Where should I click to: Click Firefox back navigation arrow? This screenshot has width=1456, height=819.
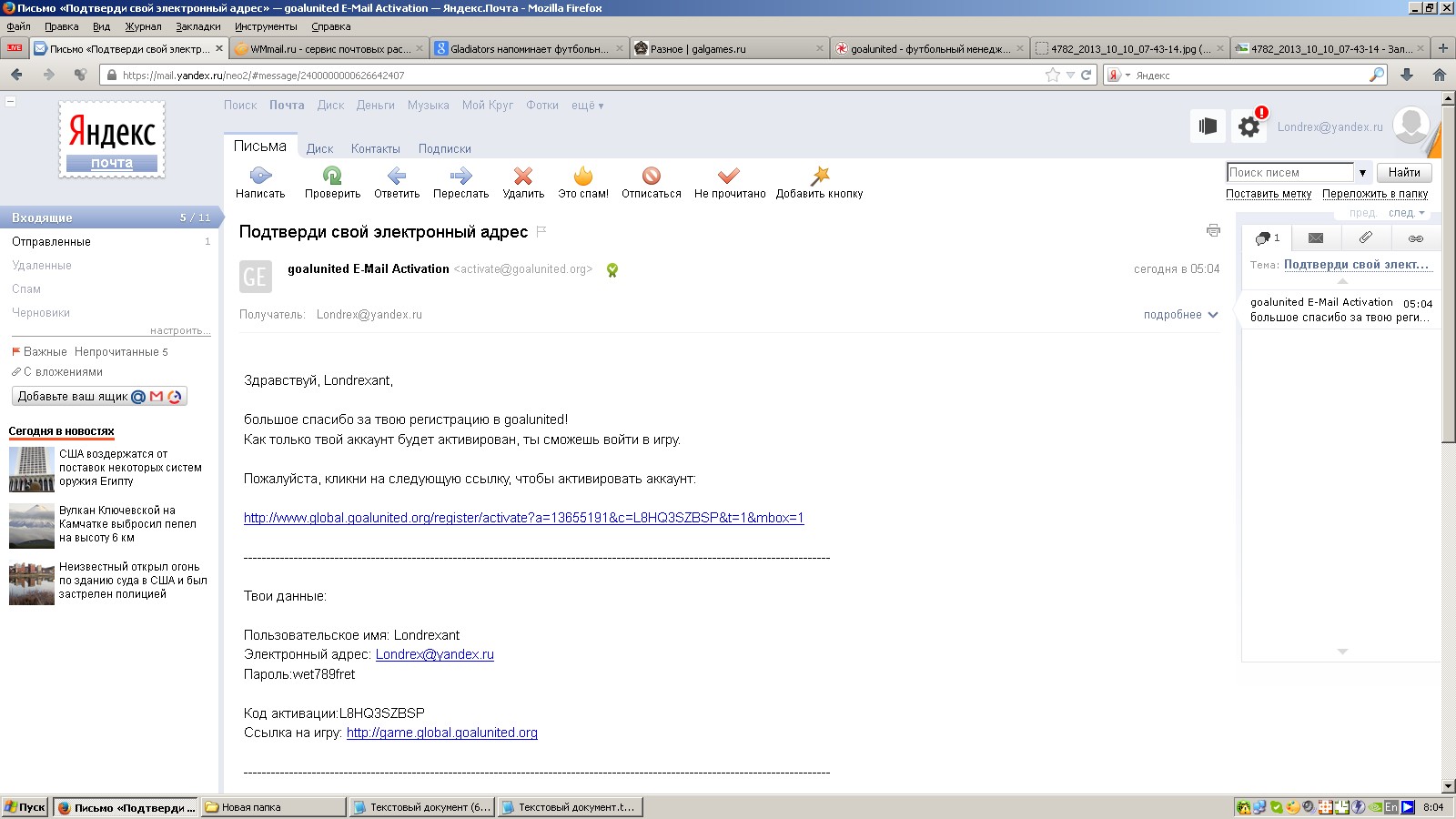pos(16,75)
